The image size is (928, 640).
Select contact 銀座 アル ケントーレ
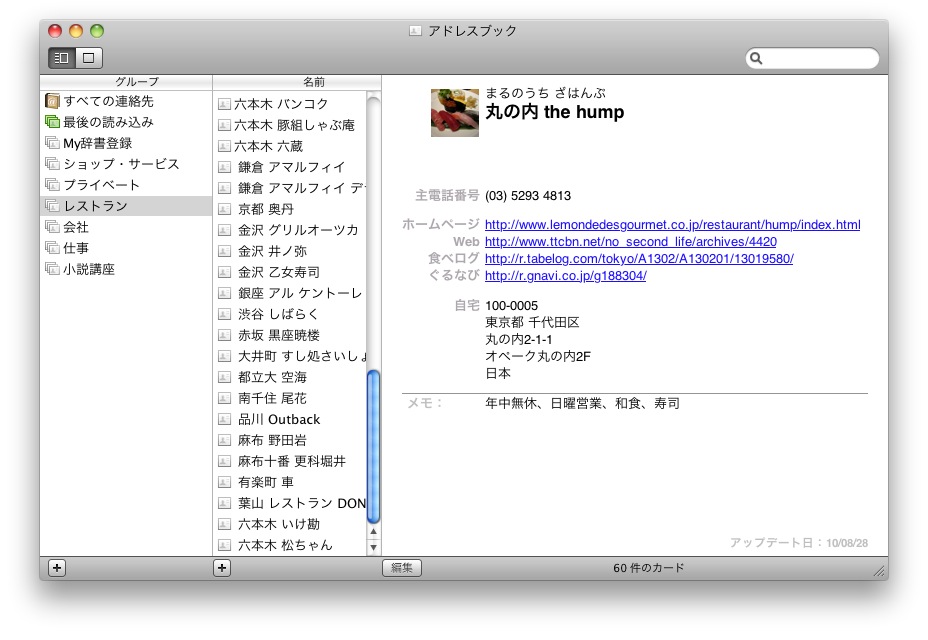(299, 293)
